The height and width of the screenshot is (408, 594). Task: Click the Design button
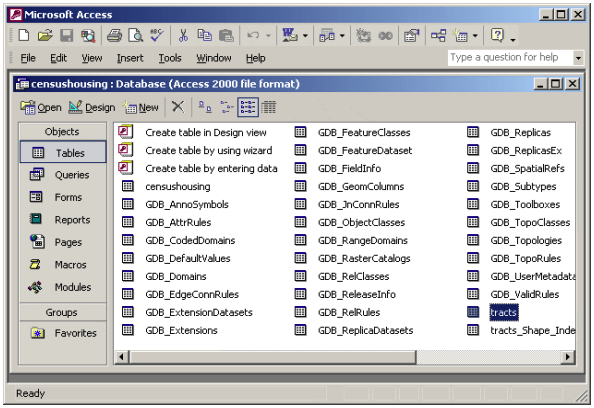[x=92, y=107]
